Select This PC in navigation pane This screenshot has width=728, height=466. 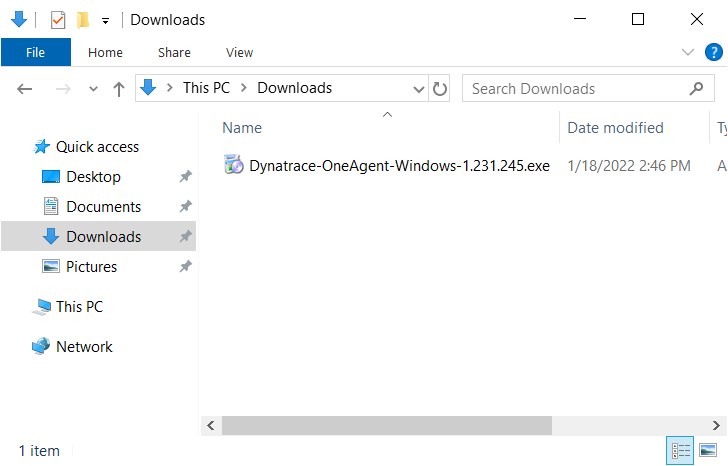click(x=79, y=306)
